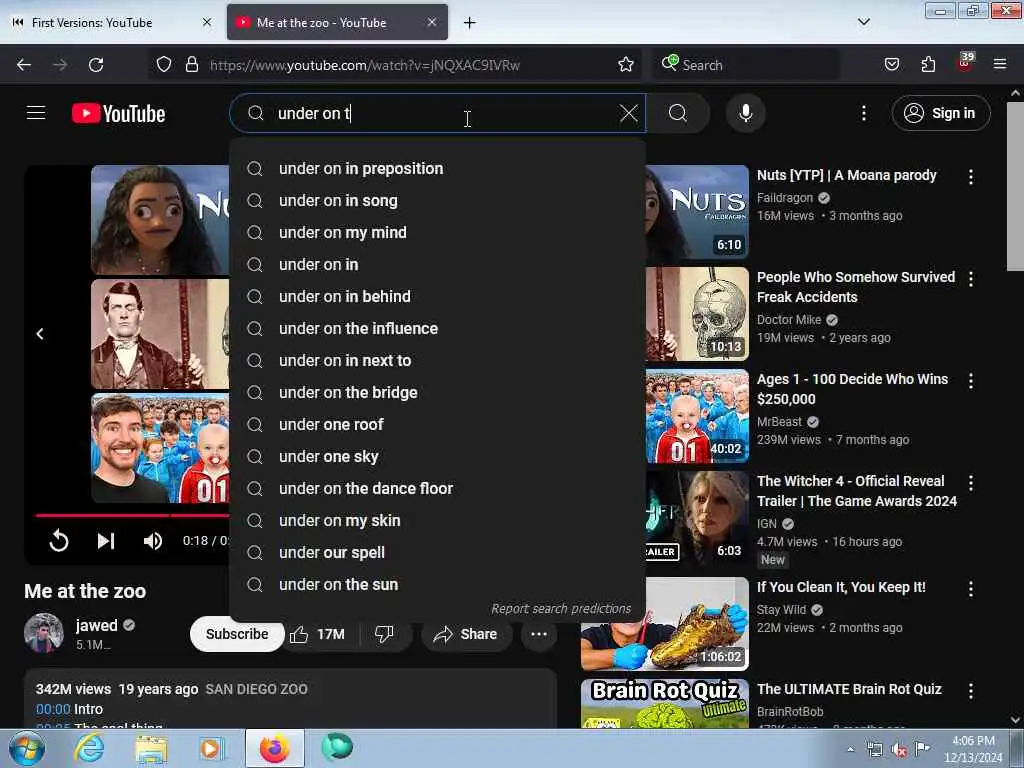Show hidden tray icons arrow

850,749
